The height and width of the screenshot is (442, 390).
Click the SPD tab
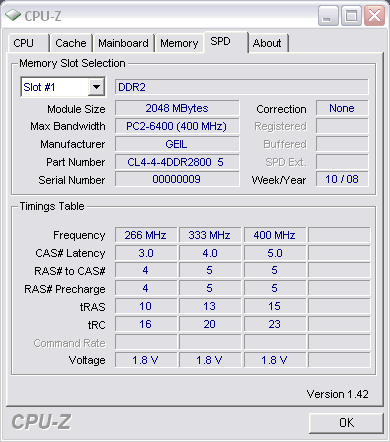pos(226,42)
